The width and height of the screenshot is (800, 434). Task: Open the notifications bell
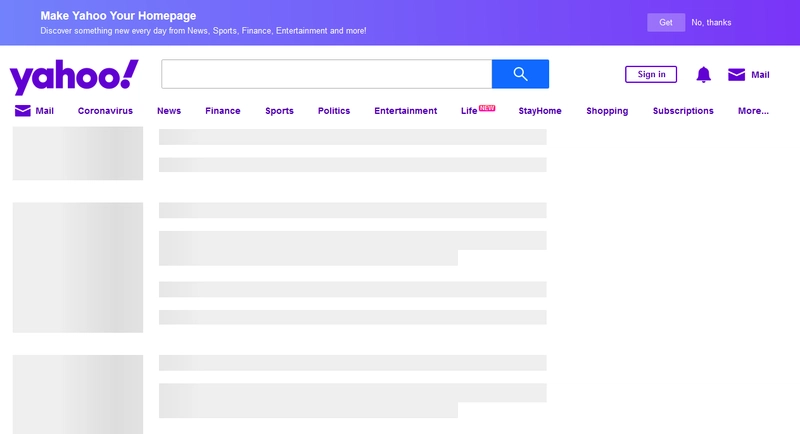tap(703, 75)
